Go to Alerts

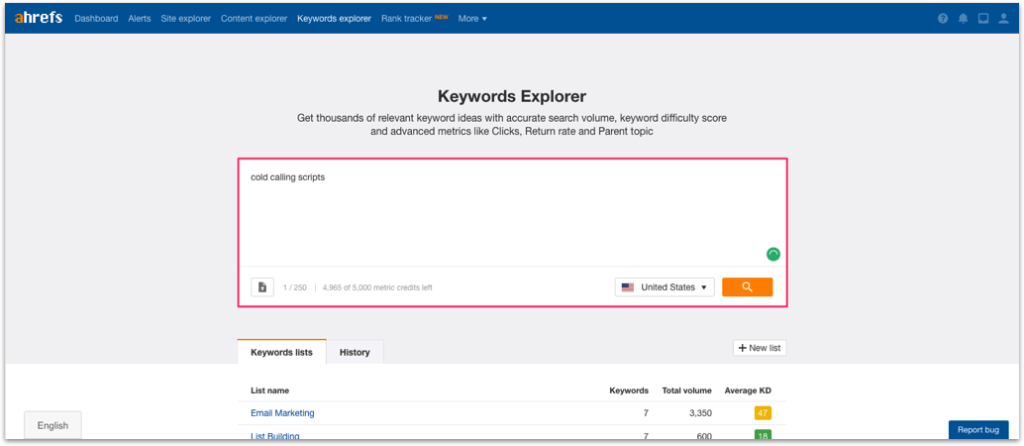point(139,18)
